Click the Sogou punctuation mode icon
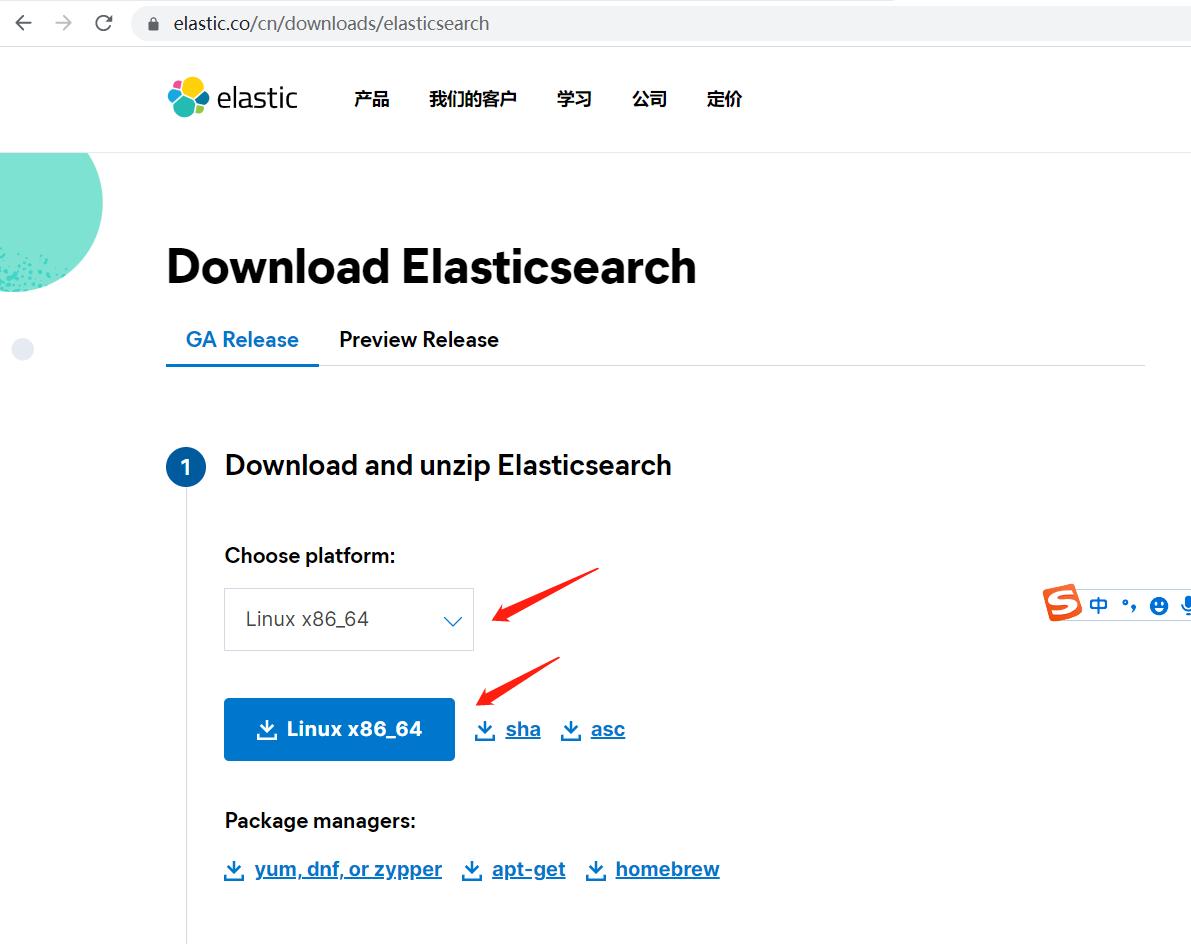Viewport: 1191px width, 944px height. [x=1129, y=605]
